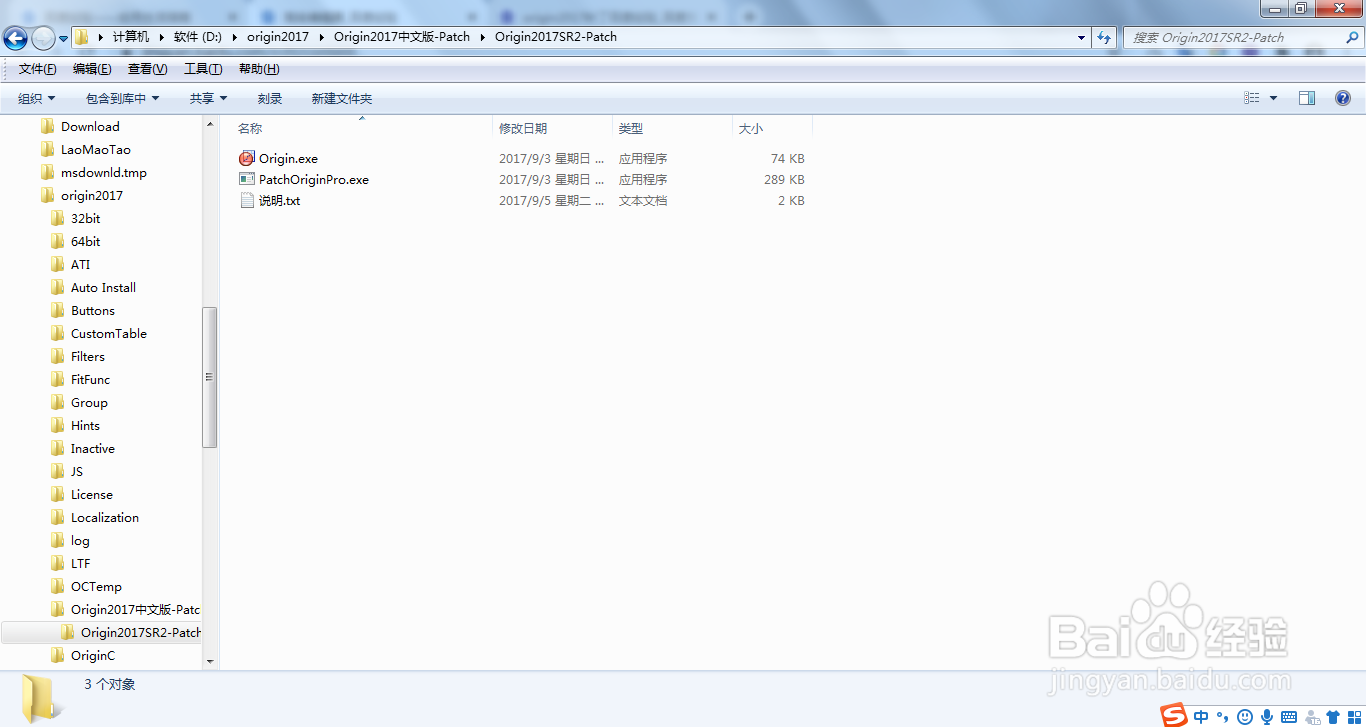Open the 帮助(H) menu
1366x727 pixels.
pyautogui.click(x=259, y=69)
